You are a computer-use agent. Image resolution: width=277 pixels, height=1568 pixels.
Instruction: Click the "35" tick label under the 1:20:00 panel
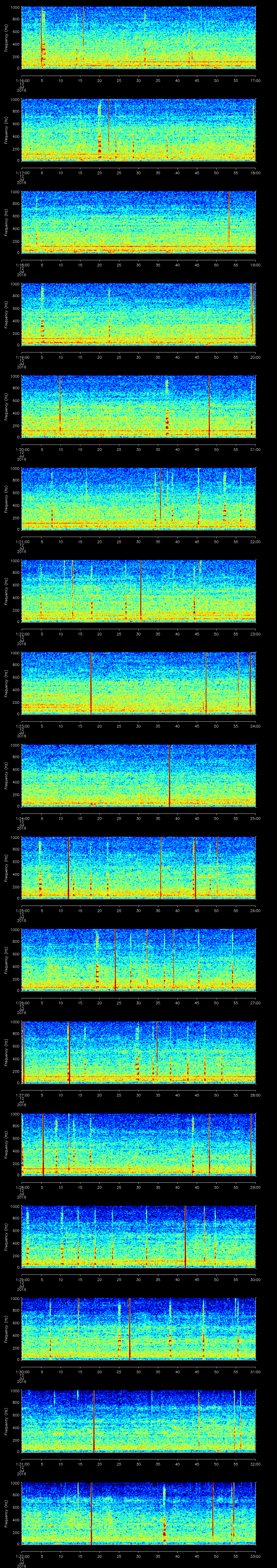(x=158, y=449)
